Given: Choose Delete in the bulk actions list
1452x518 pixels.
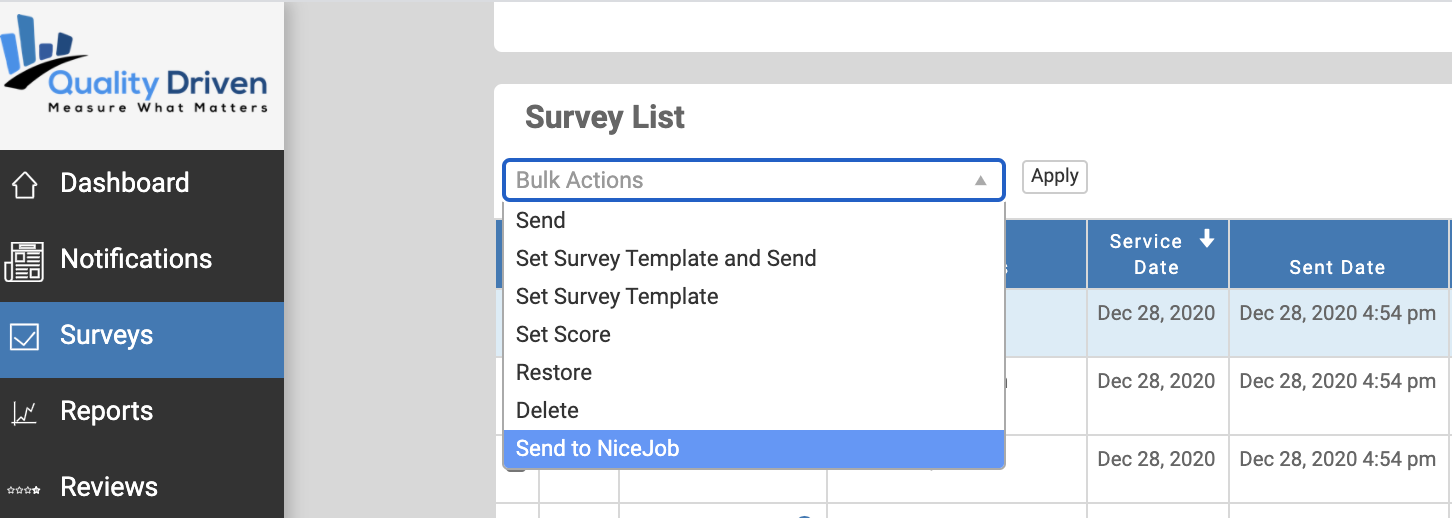Looking at the screenshot, I should (754, 411).
